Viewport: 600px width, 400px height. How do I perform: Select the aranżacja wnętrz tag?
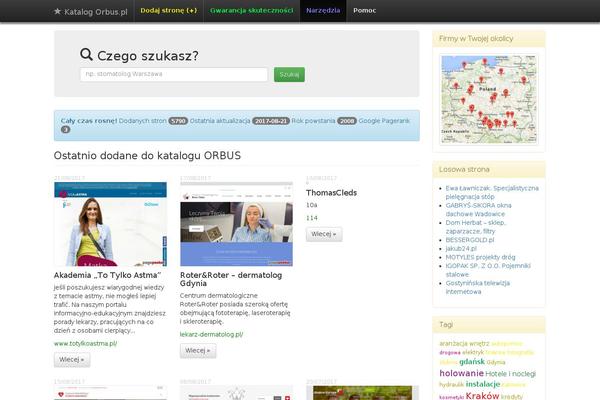464,344
